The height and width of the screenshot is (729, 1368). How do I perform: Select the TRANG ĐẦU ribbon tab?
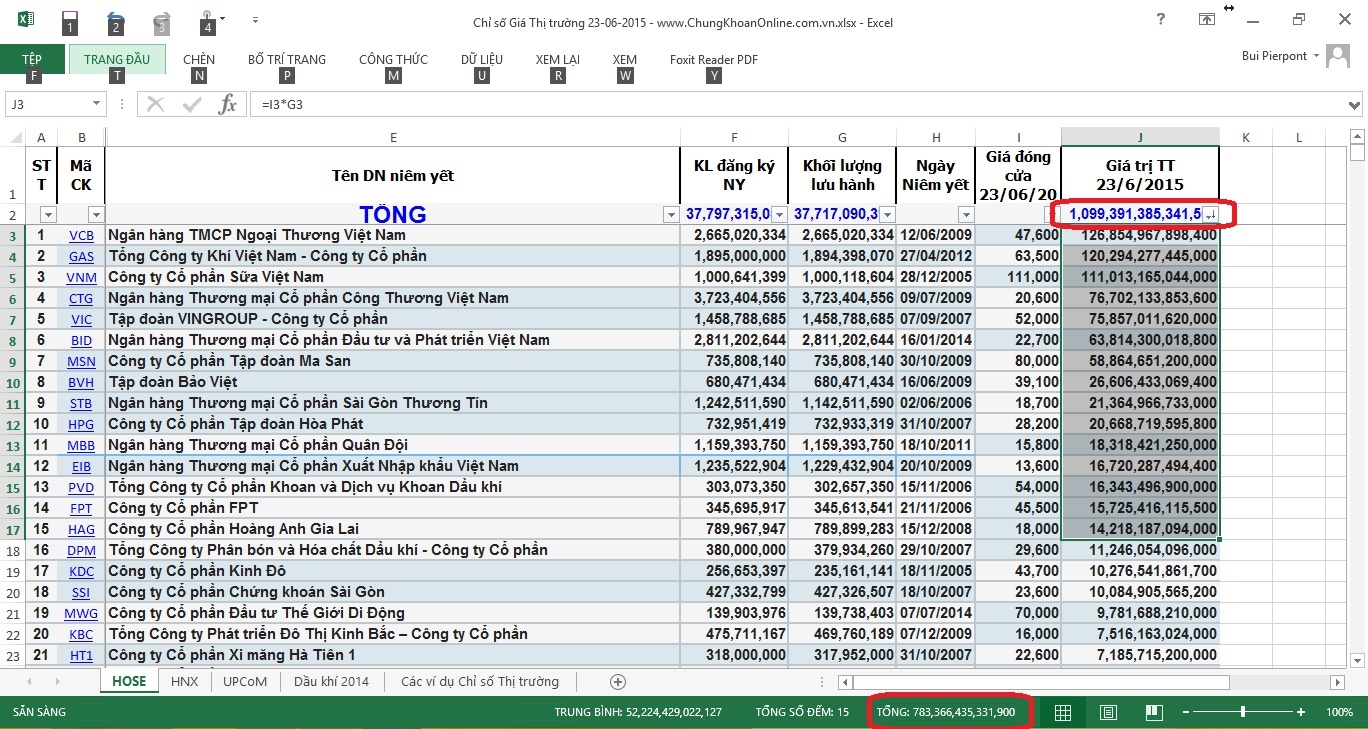pyautogui.click(x=117, y=59)
